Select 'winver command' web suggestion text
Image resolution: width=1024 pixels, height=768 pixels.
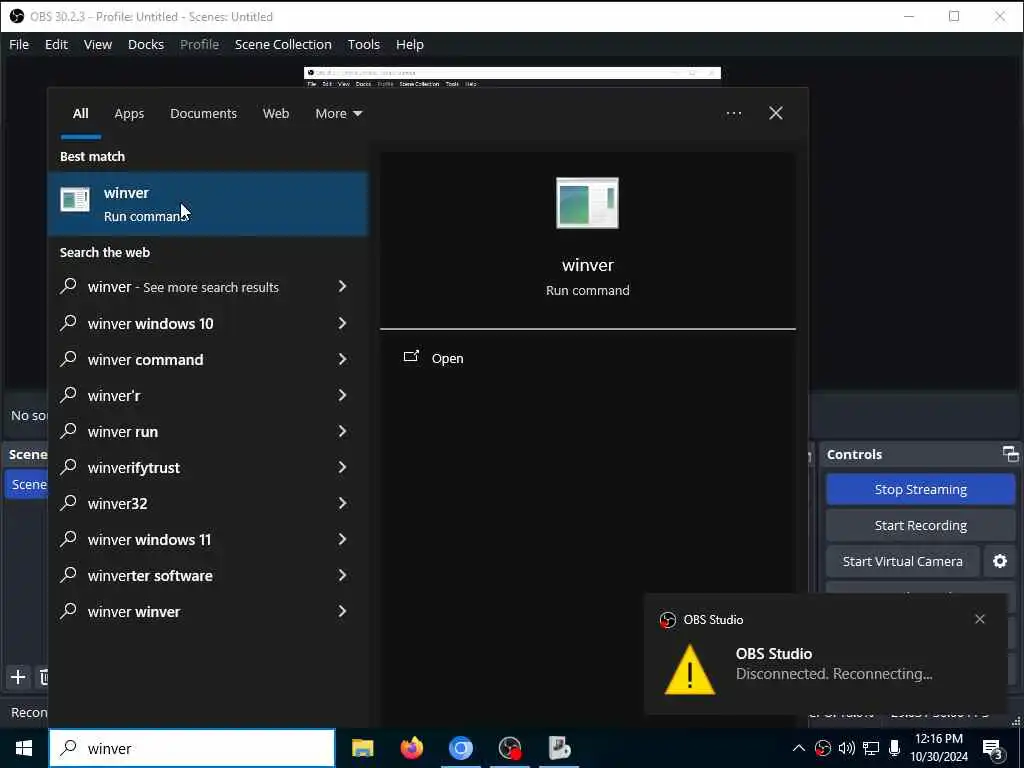pos(145,360)
